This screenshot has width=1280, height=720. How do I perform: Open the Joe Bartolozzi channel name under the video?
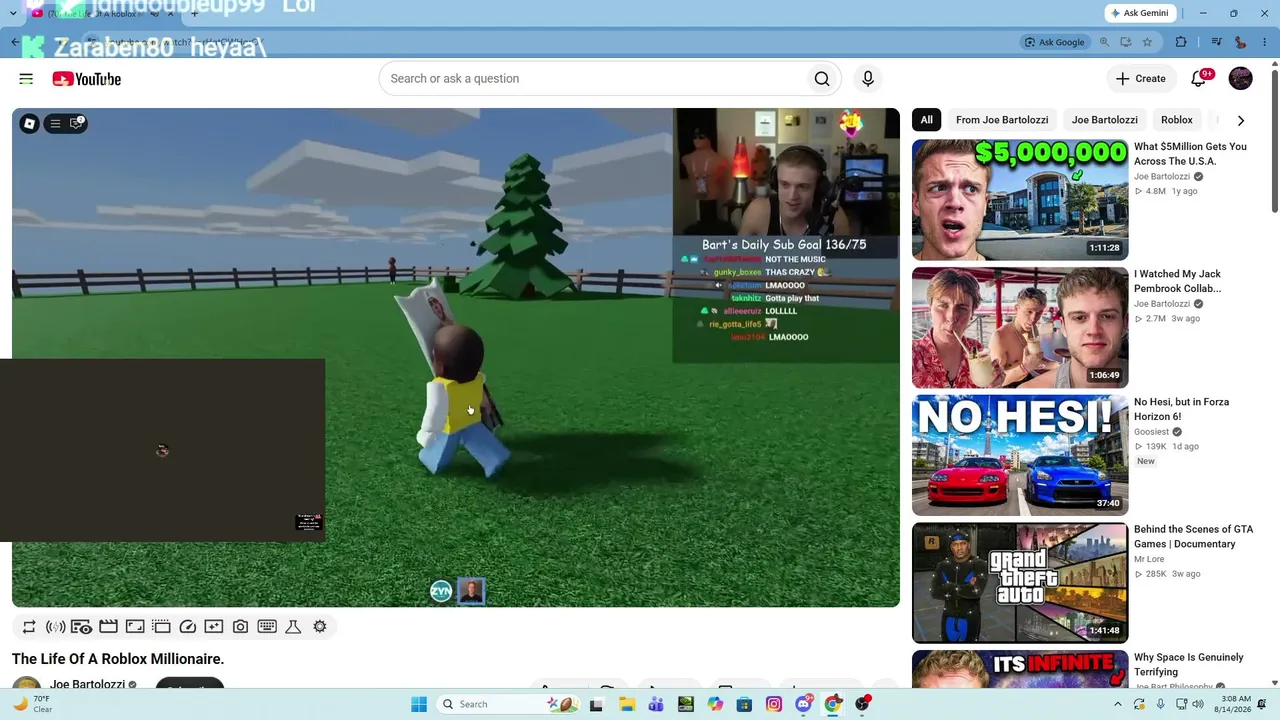click(x=87, y=685)
